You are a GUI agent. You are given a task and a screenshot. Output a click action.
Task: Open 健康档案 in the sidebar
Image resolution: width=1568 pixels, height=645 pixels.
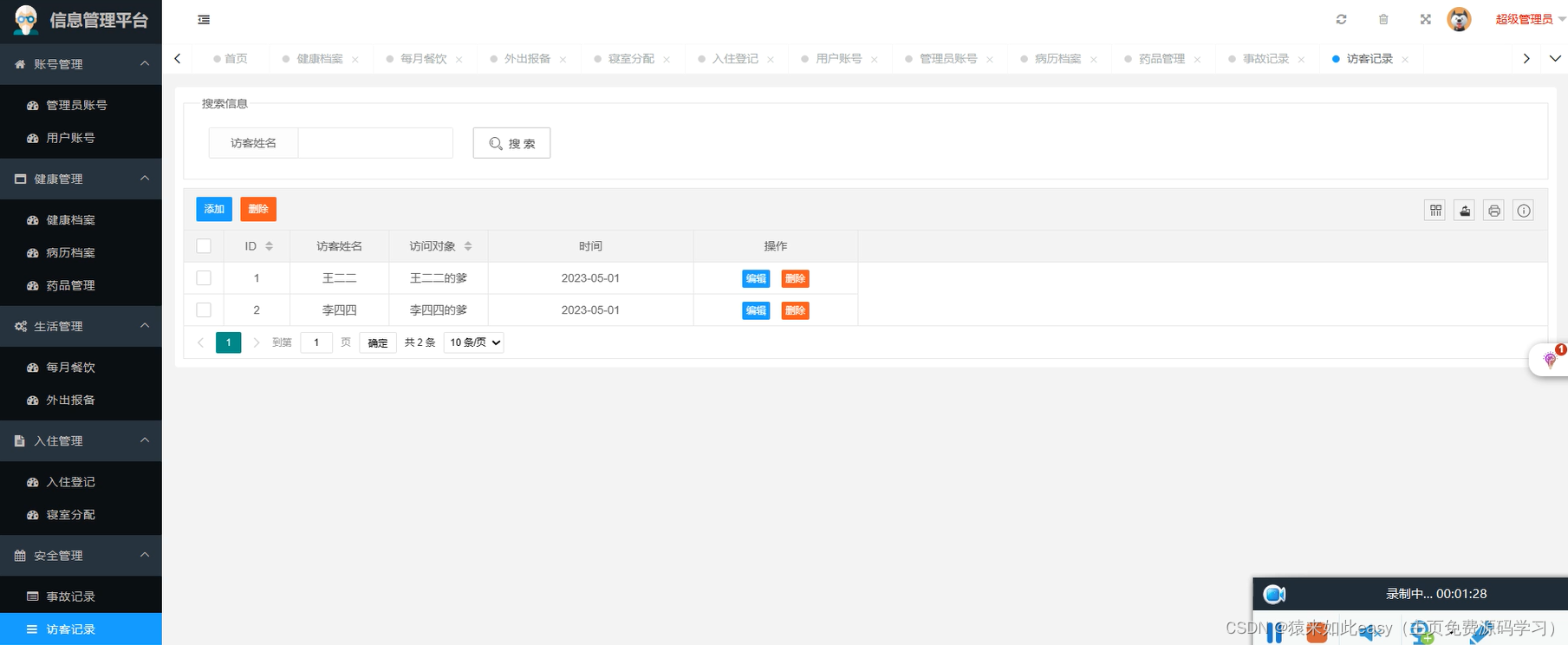tap(81, 220)
